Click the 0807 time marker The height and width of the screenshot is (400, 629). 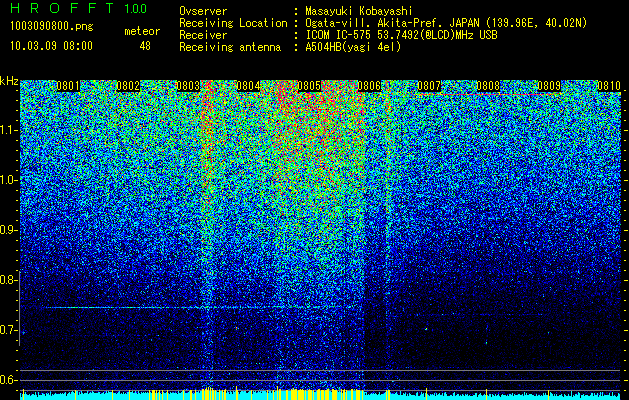(x=429, y=86)
